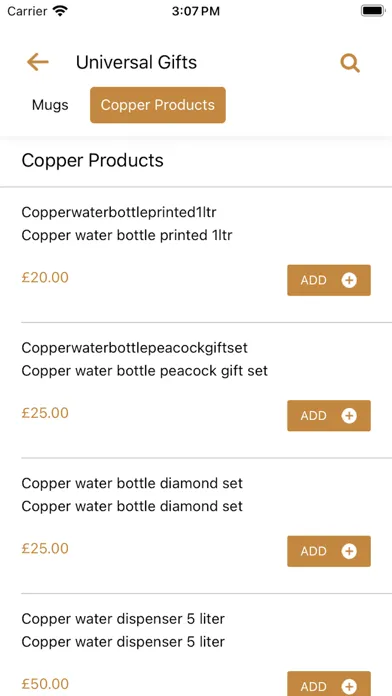Add Copper water bottle printed 1ltr
Image resolution: width=392 pixels, height=696 pixels.
329,280
